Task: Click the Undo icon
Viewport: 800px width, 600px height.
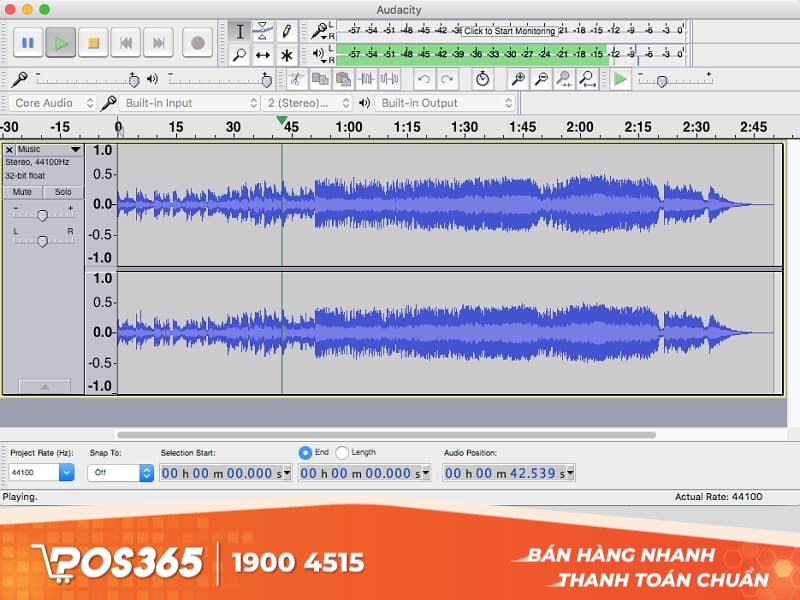Action: point(424,78)
